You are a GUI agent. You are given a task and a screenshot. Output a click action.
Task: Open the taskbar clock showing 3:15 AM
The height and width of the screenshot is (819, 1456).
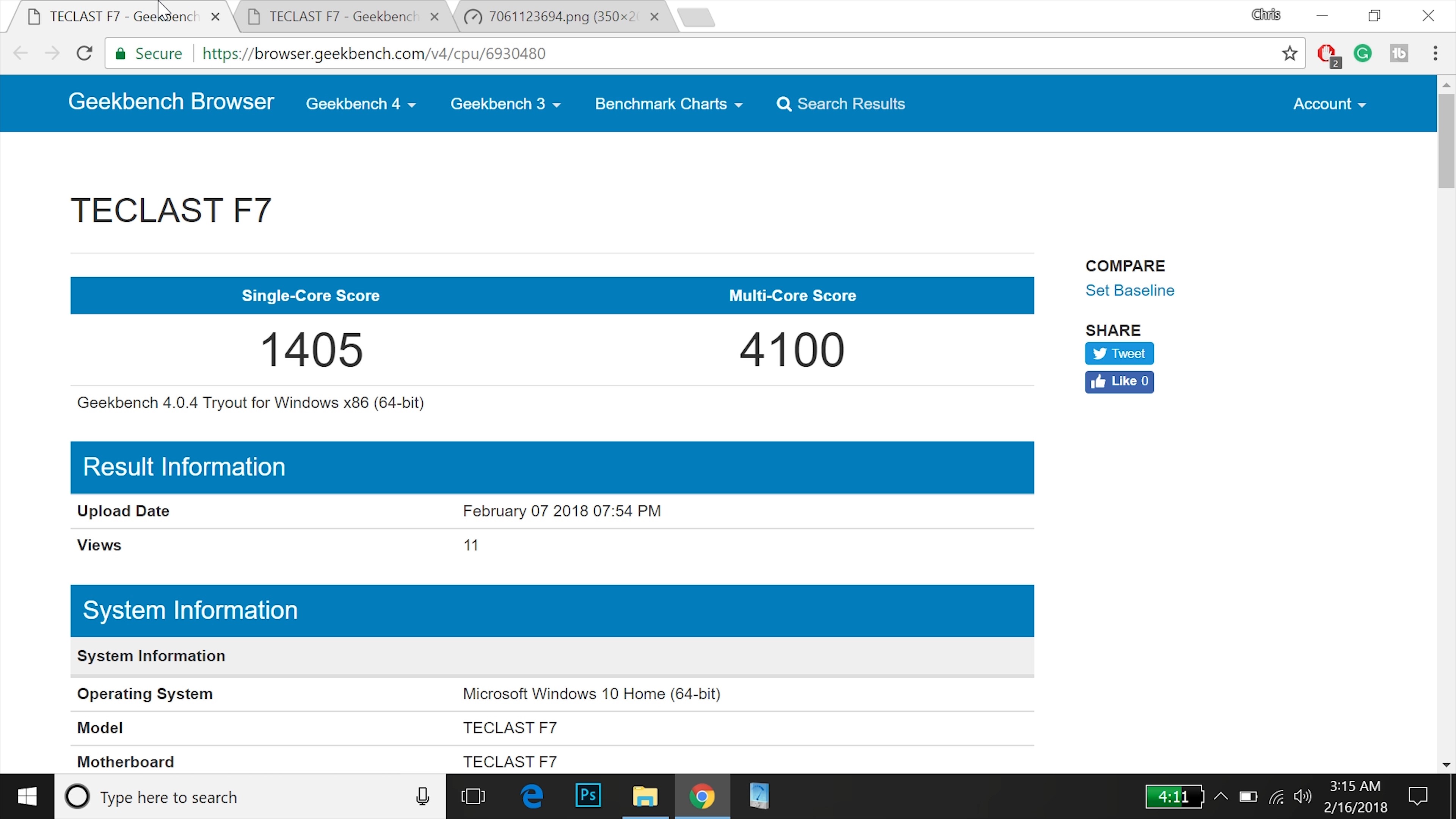[x=1355, y=797]
